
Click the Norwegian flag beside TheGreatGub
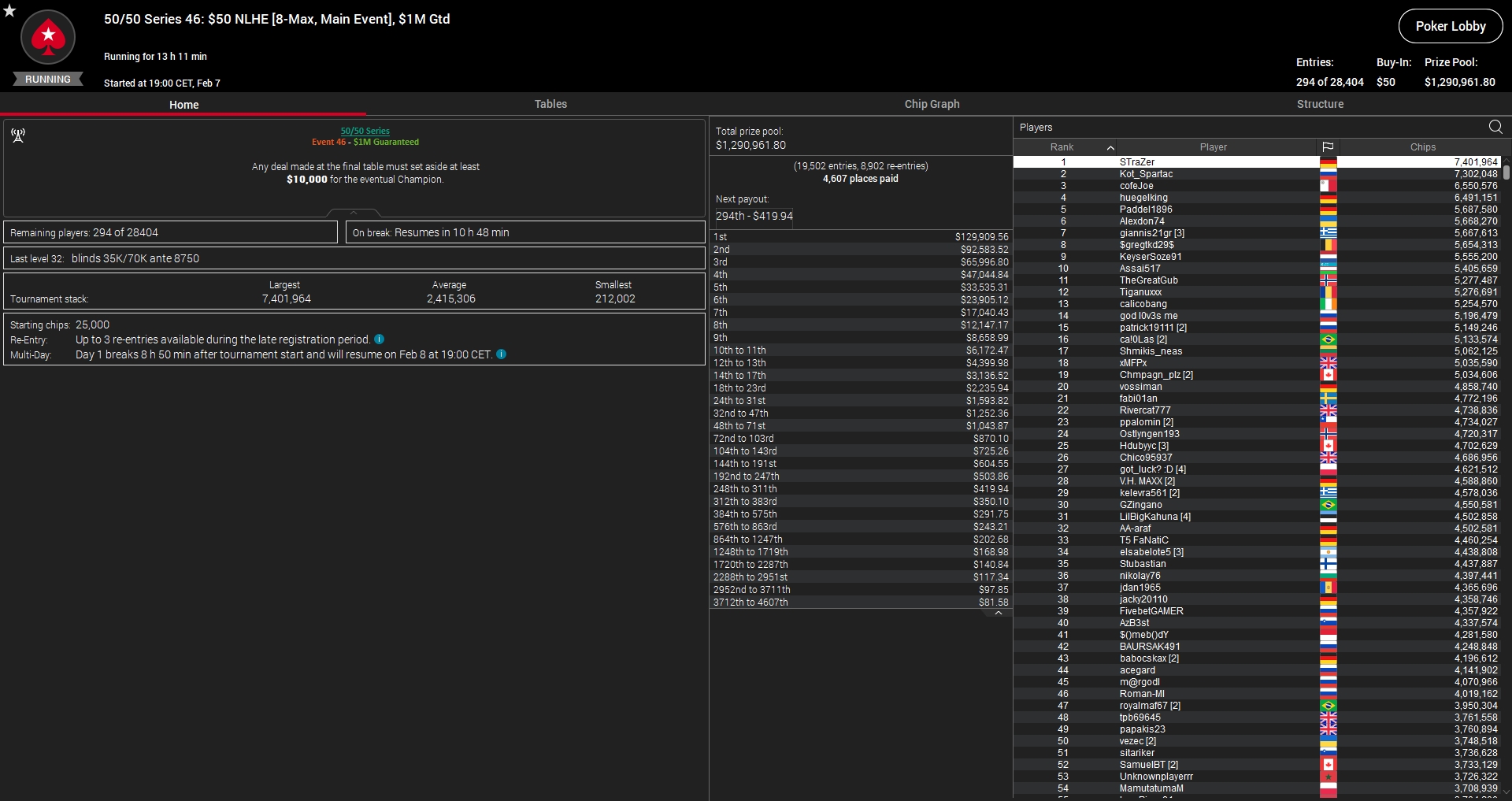(1328, 280)
